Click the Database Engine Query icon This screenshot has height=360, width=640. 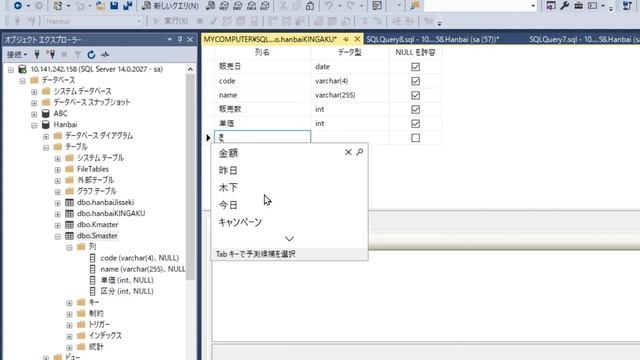click(x=211, y=6)
